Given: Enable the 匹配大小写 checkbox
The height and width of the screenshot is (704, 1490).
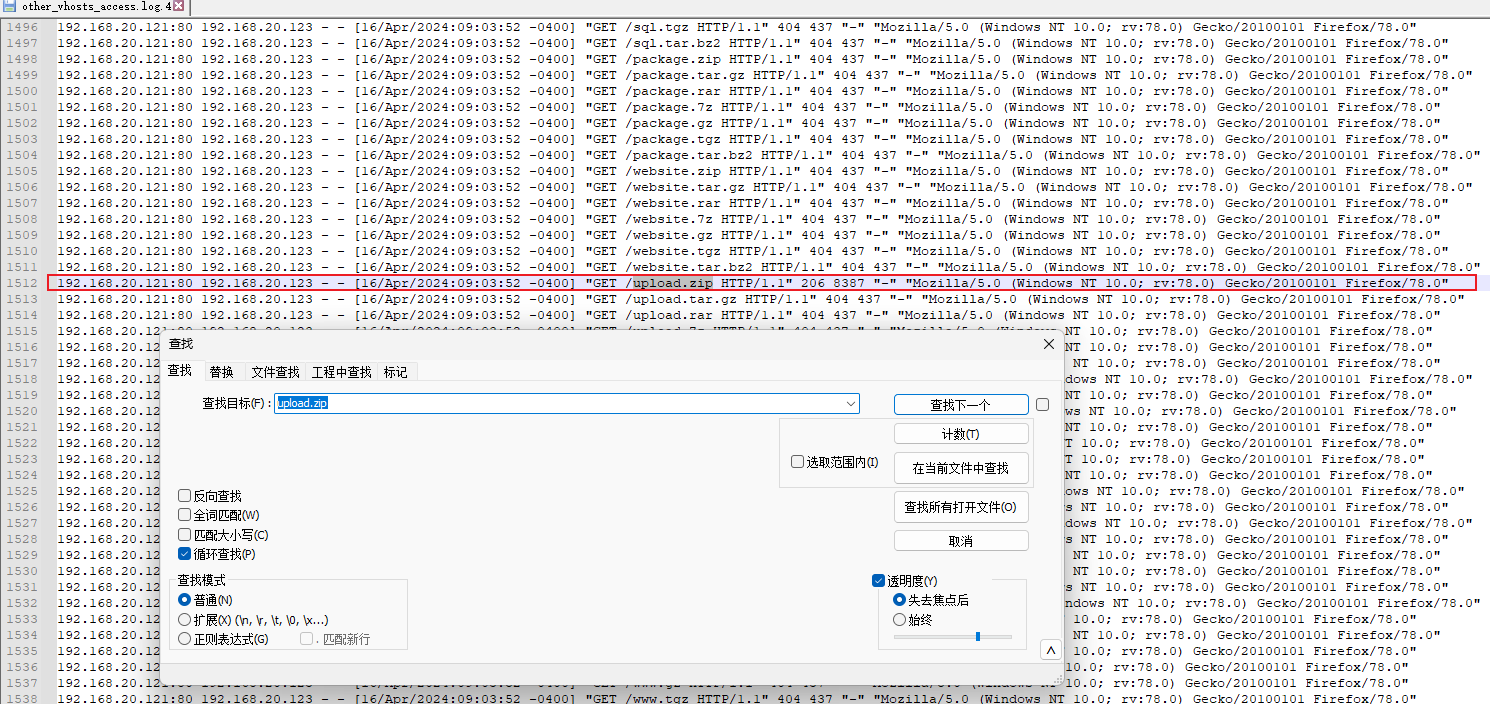Looking at the screenshot, I should pos(184,535).
